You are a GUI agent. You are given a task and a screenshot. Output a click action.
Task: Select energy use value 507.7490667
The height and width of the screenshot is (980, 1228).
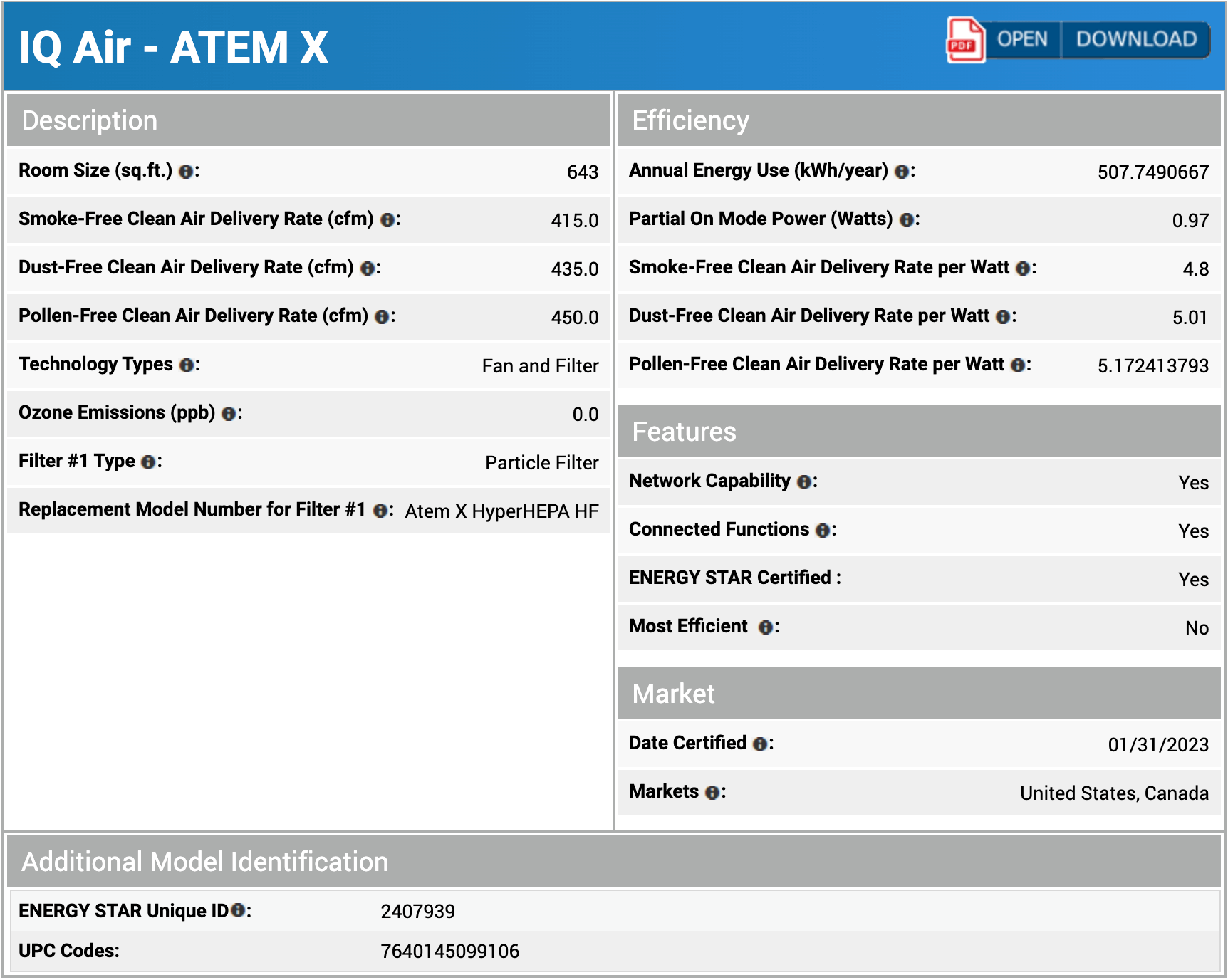[1153, 172]
